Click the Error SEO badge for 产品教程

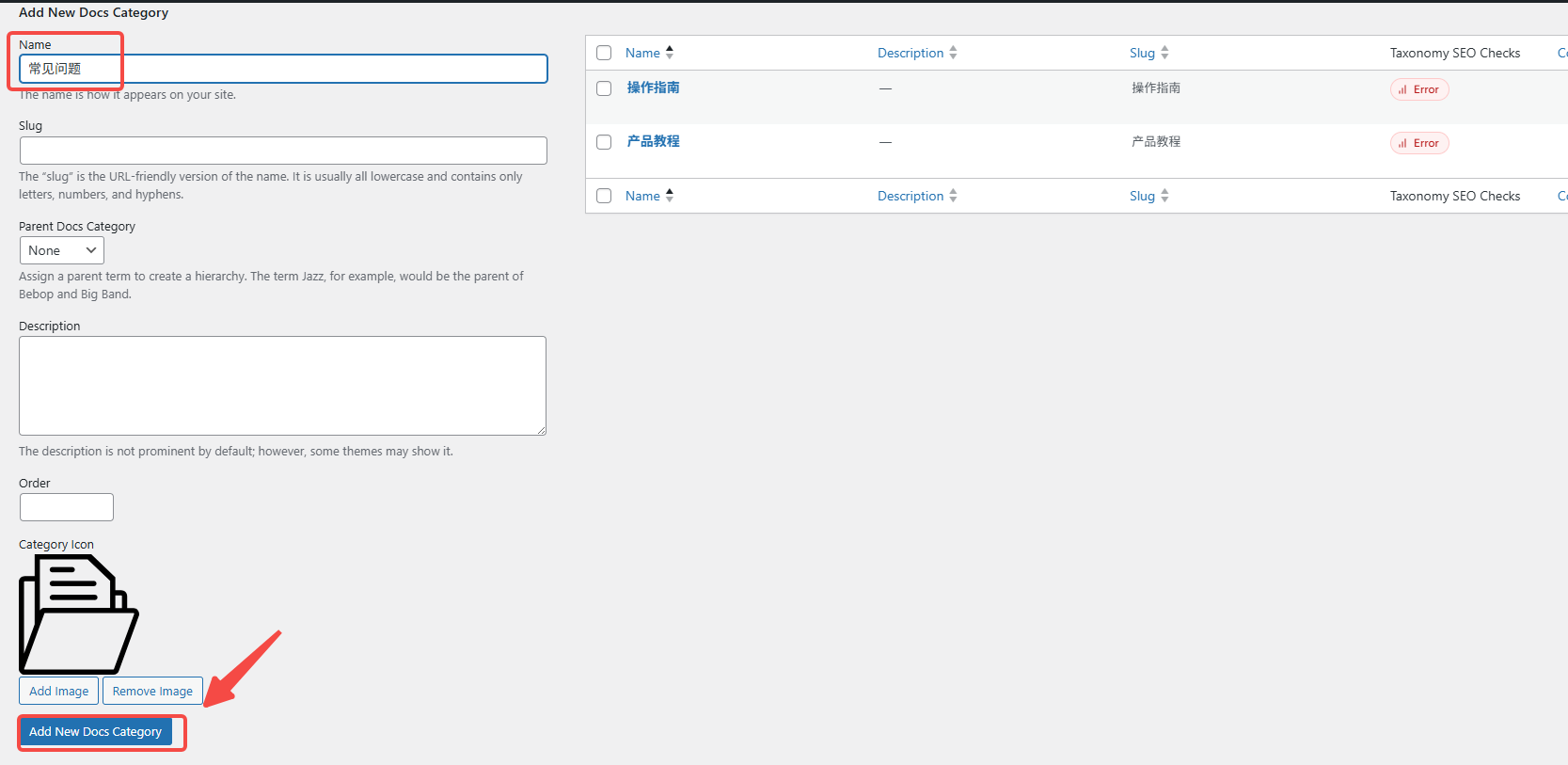pos(1418,143)
